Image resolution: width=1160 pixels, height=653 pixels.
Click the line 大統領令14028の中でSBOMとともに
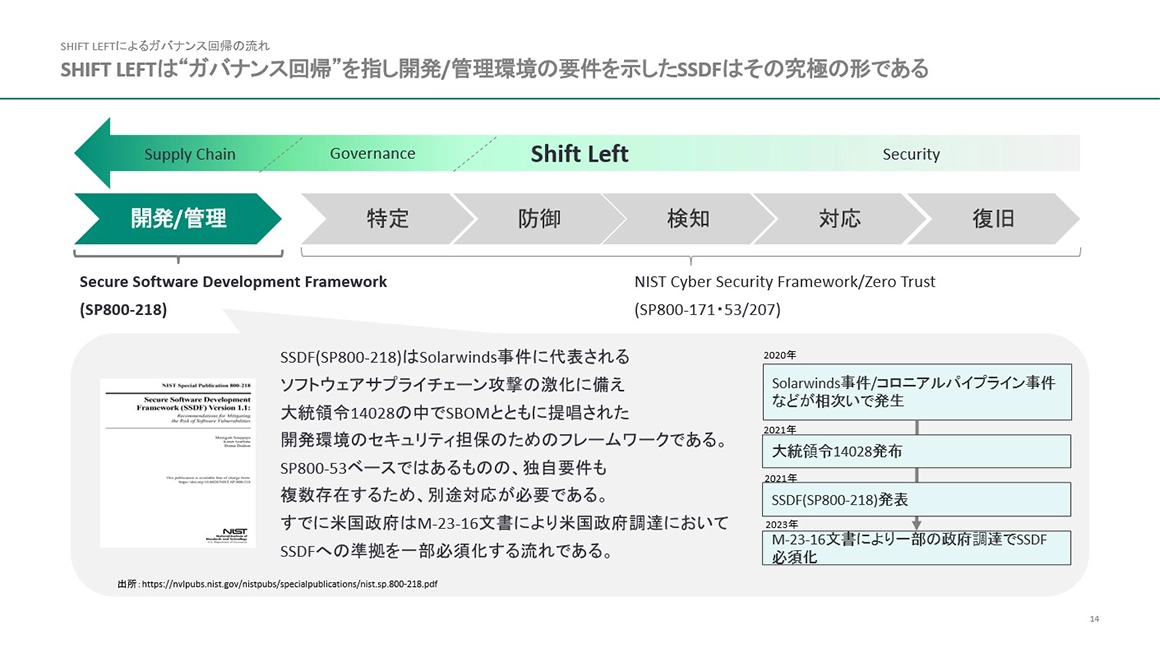coord(455,413)
